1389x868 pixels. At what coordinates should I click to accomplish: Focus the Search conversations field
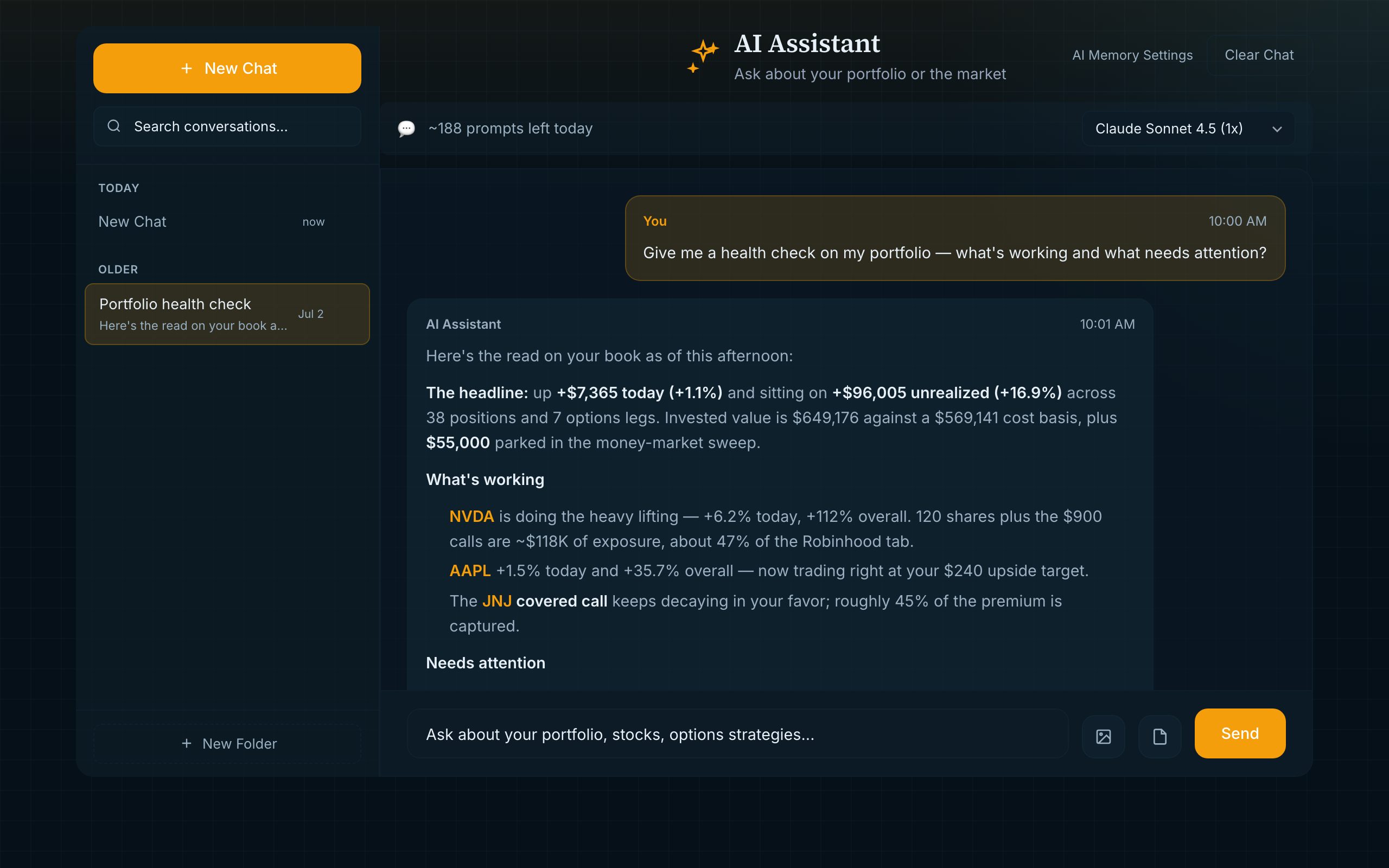pyautogui.click(x=227, y=126)
